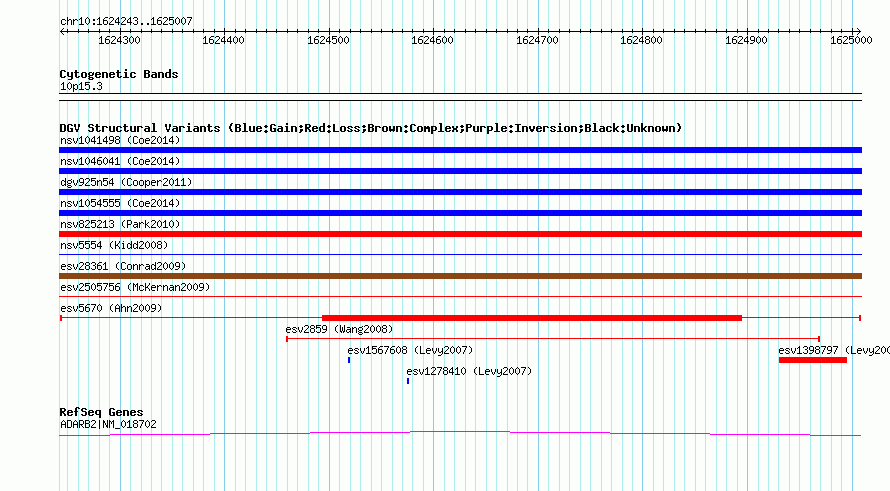Select the 10p15.3 cytogenetic band bar

[x=460, y=97]
